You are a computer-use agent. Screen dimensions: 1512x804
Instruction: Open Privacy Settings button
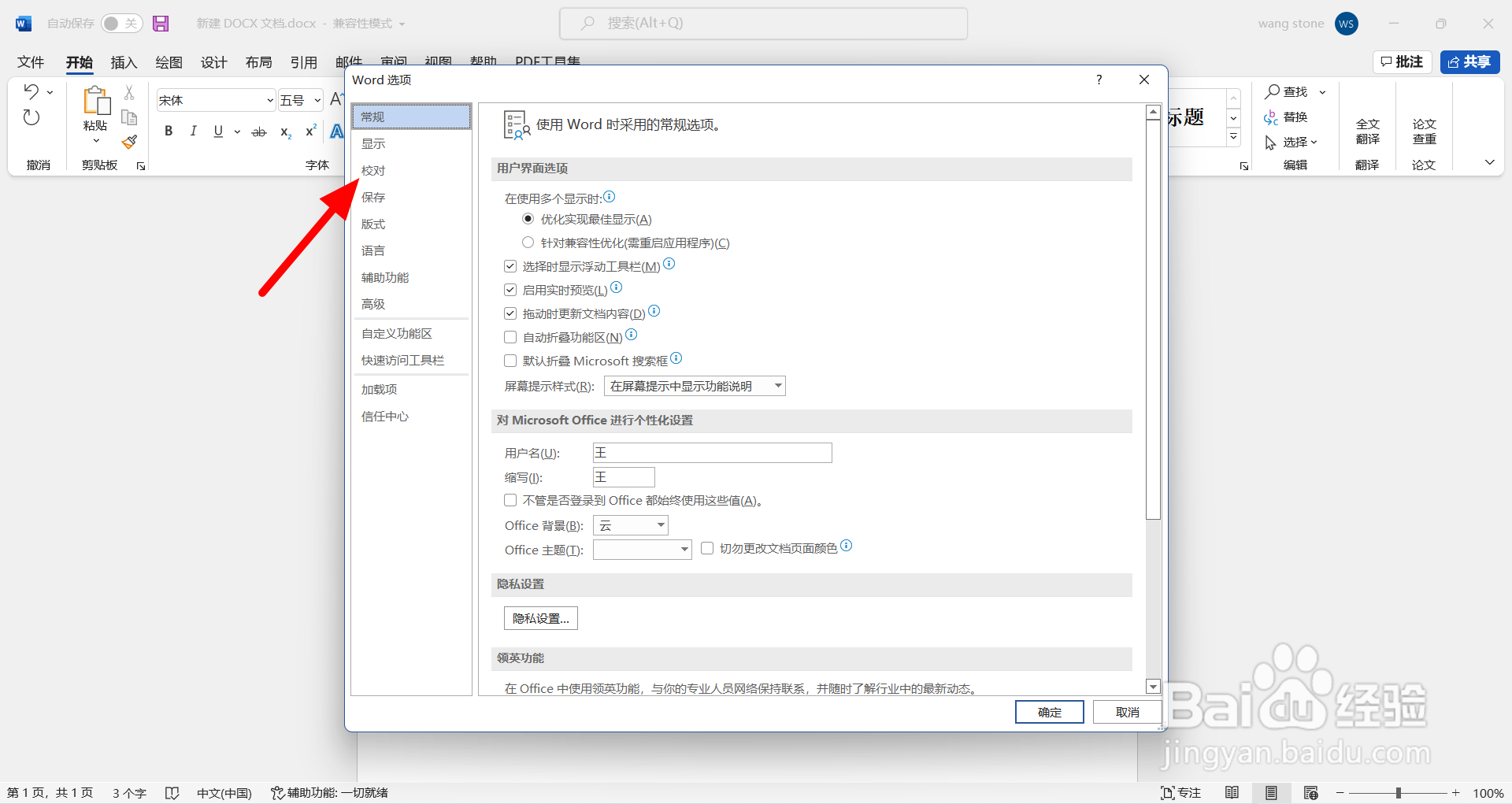541,618
